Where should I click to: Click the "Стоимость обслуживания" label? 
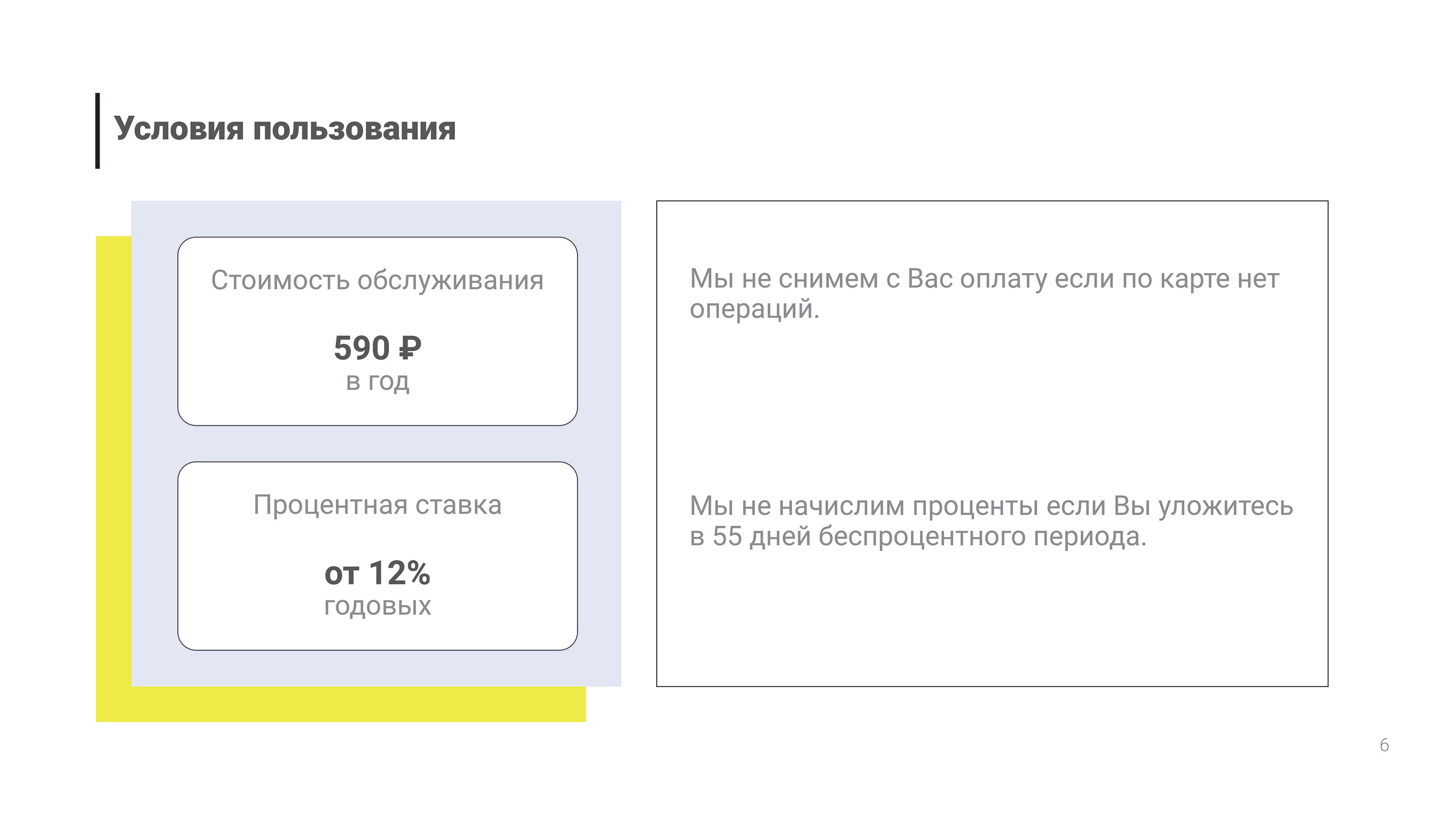(377, 280)
